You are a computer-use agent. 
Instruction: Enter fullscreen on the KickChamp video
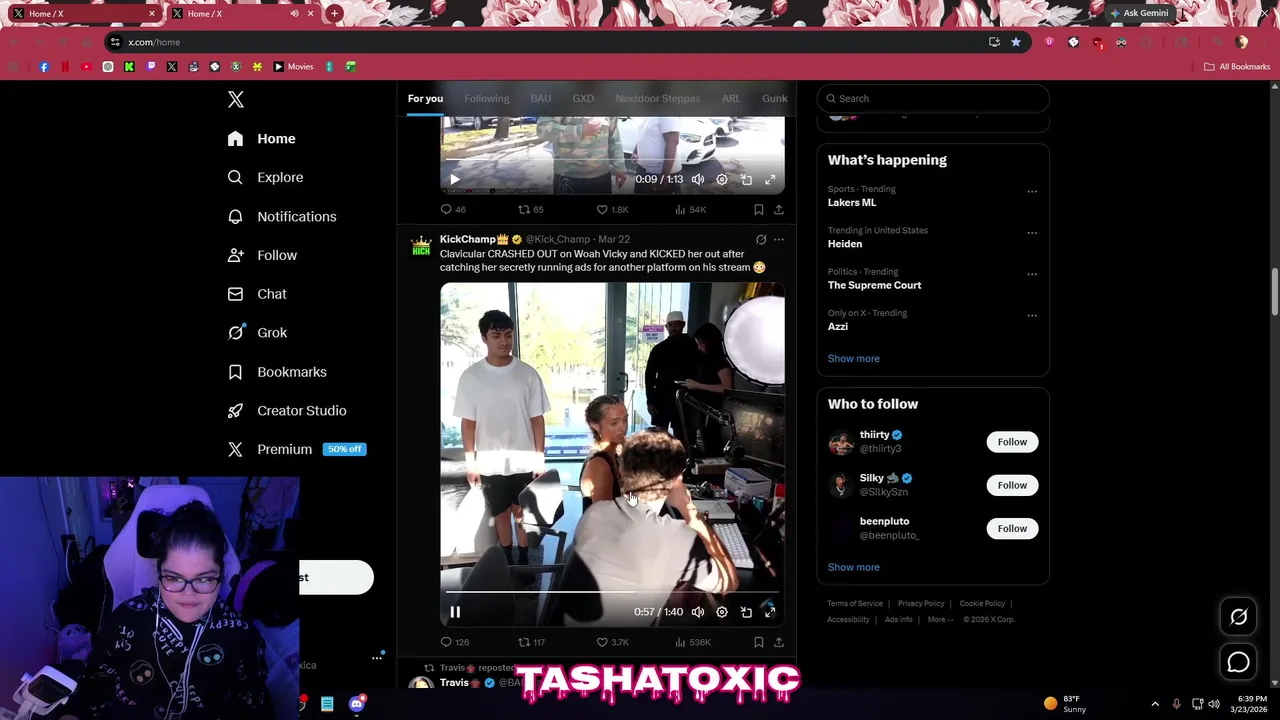770,612
